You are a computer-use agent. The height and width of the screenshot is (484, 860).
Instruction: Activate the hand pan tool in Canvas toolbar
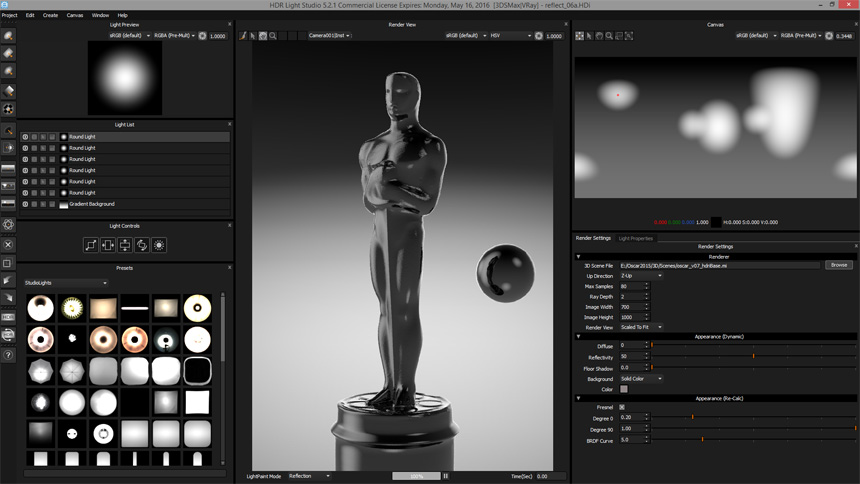click(599, 36)
